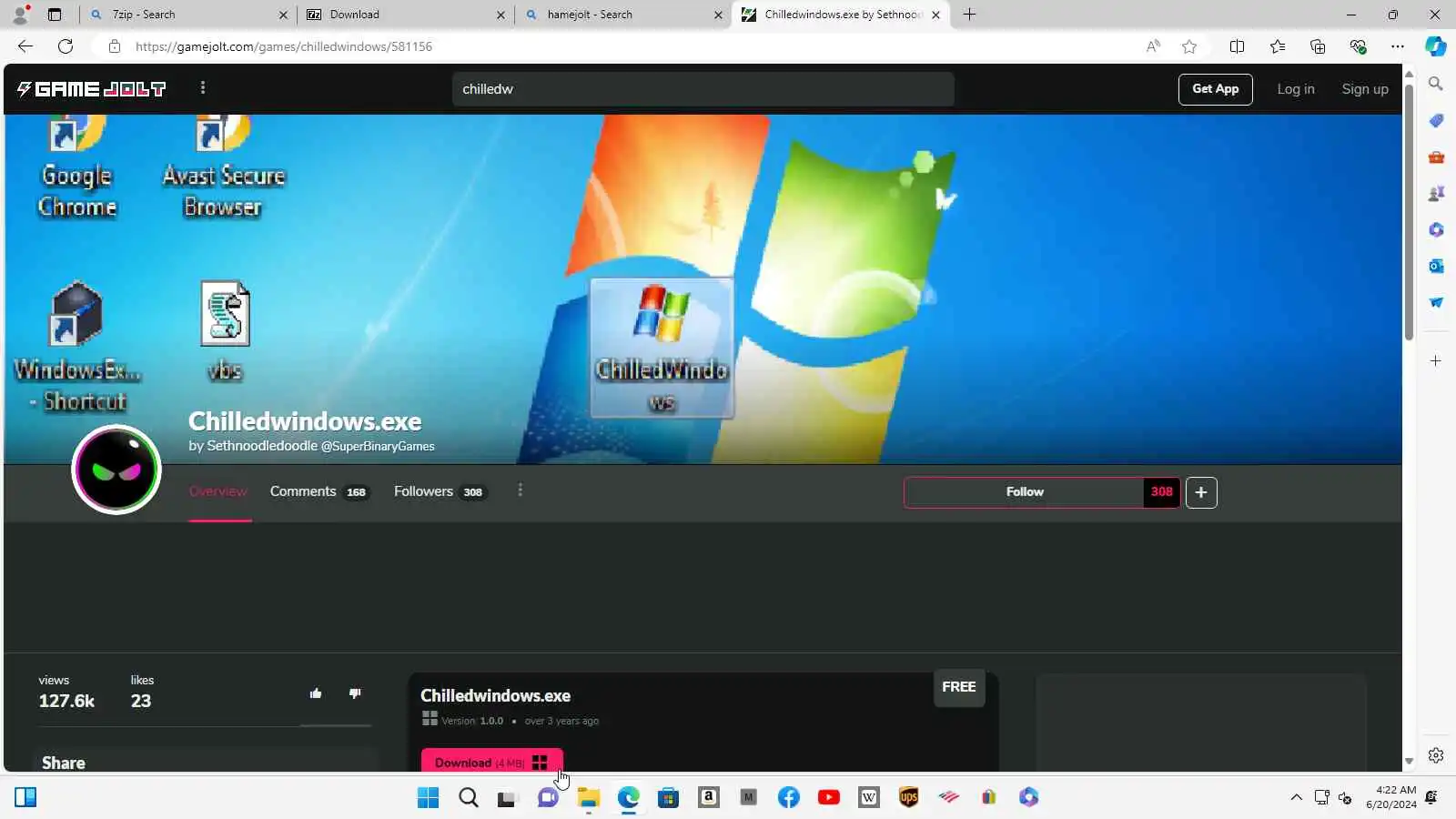Open the Edge sidebar search icon

point(1436,84)
